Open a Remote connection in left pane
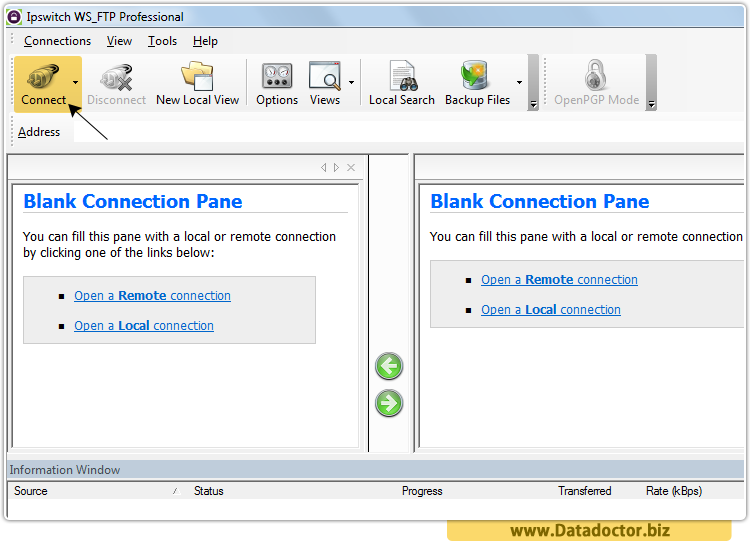 [x=152, y=296]
